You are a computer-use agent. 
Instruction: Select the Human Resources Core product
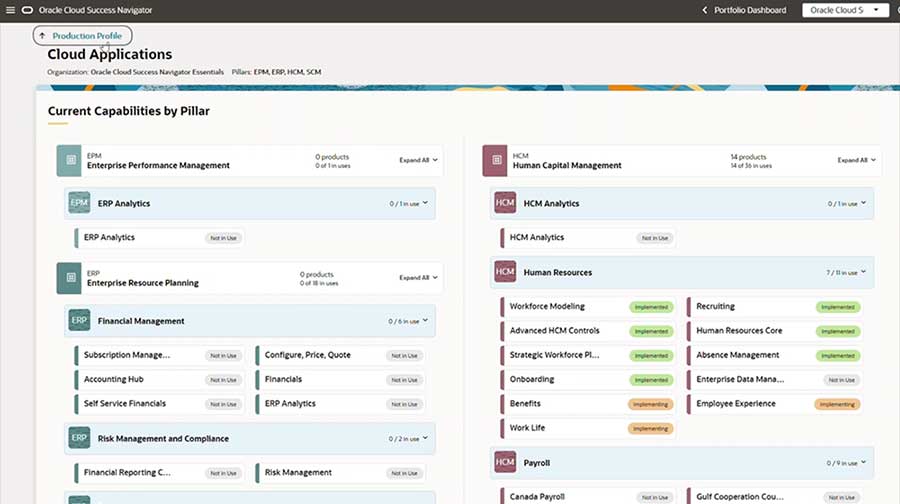[774, 331]
